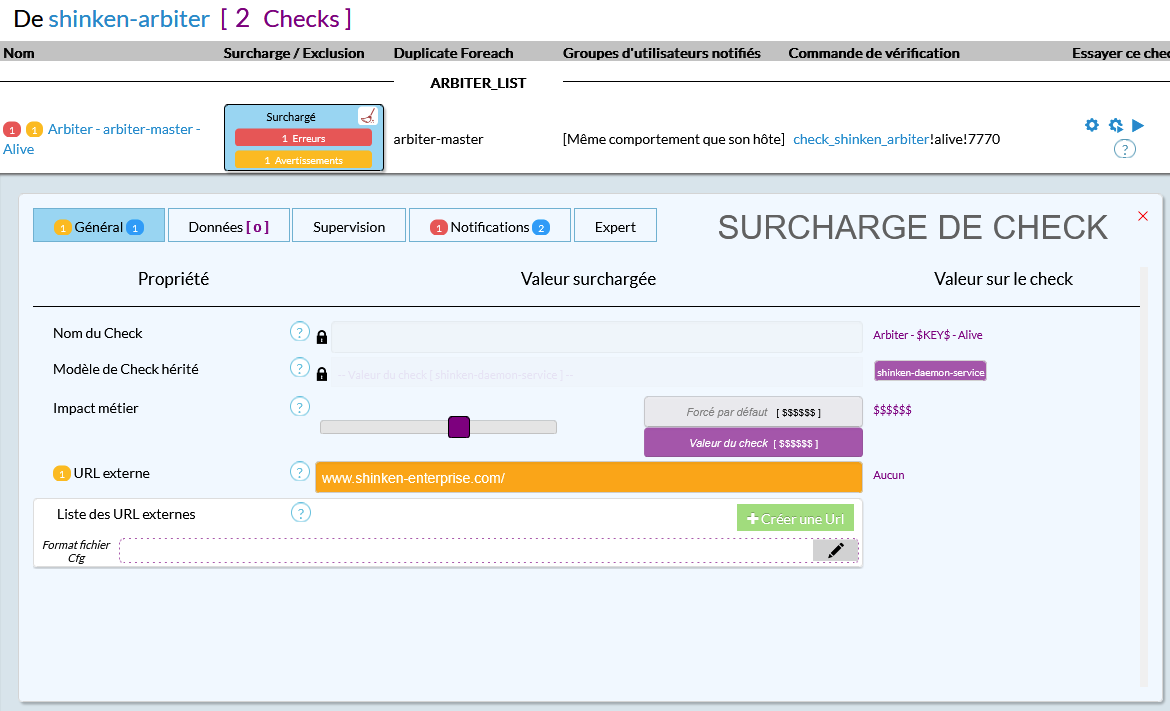Screen dimensions: 1170x711
Task: Open help icon for Impact métier
Action: (299, 406)
